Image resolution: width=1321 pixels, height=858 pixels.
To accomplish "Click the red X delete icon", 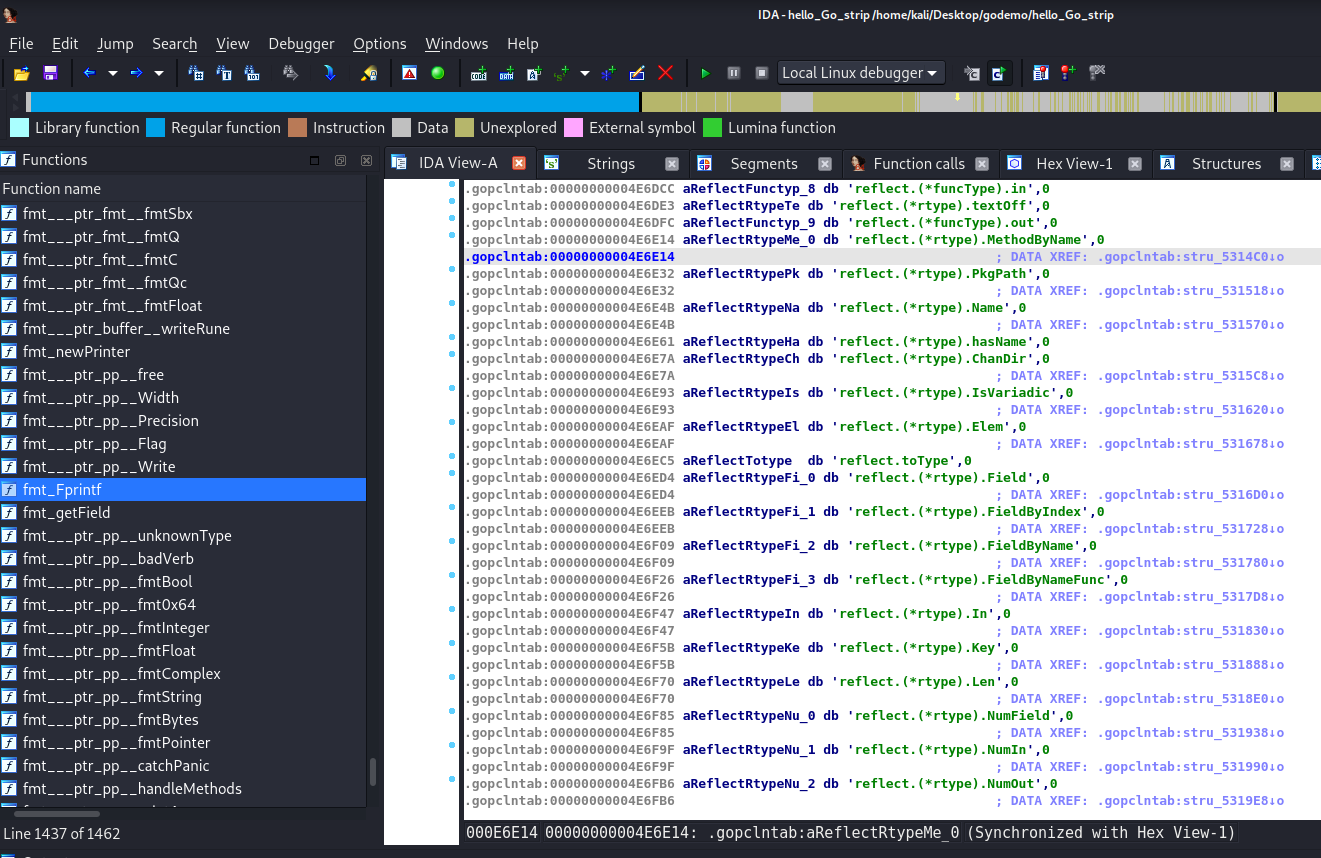I will coord(665,73).
